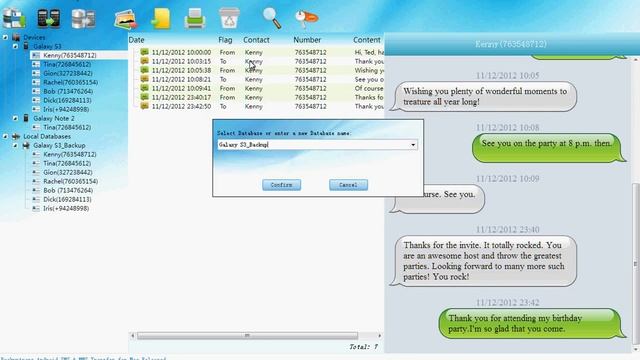Select Gion(327238442) under Galaxy S3

coord(68,73)
